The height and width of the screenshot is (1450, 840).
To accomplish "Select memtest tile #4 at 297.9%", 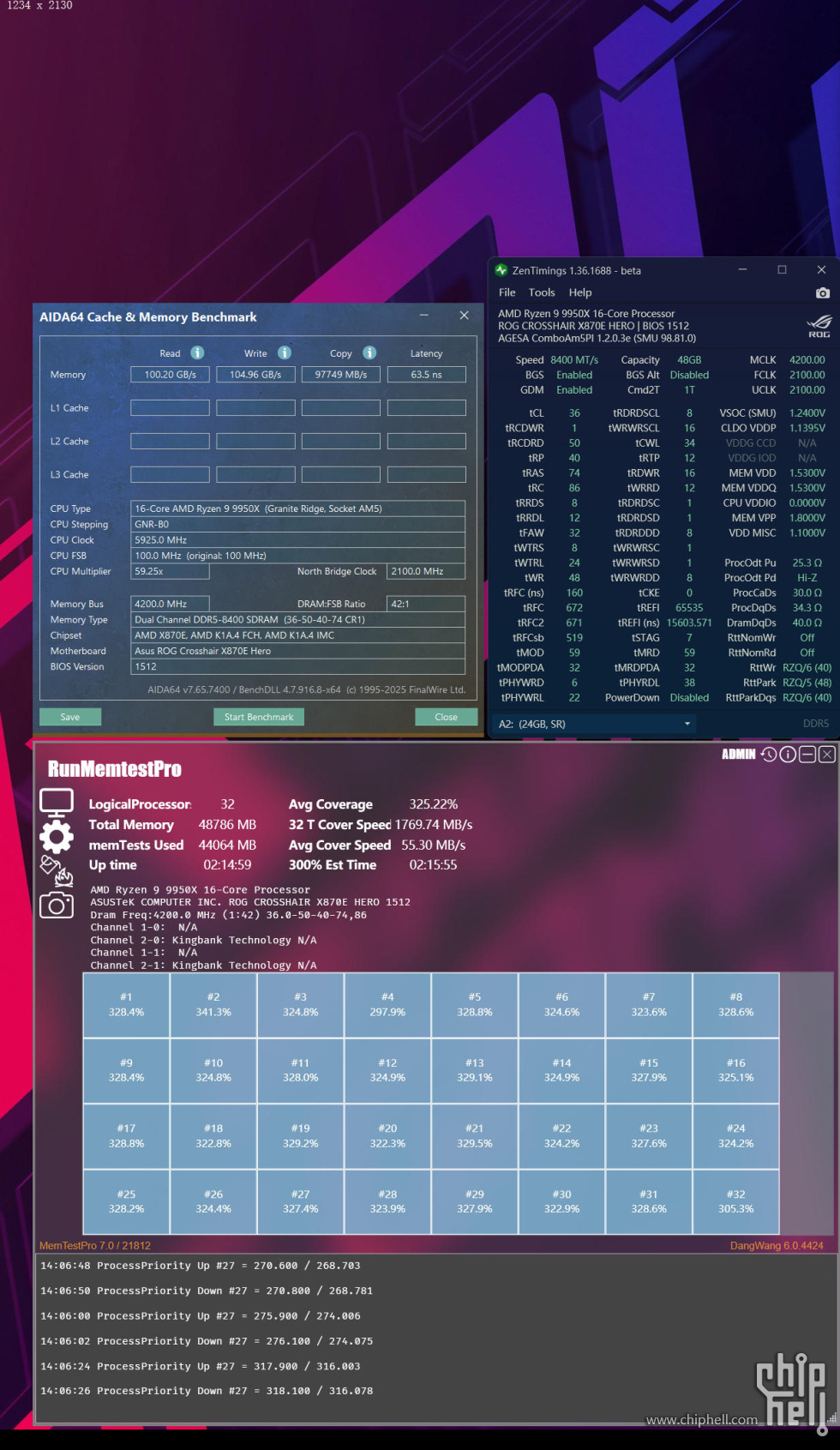I will 387,1005.
